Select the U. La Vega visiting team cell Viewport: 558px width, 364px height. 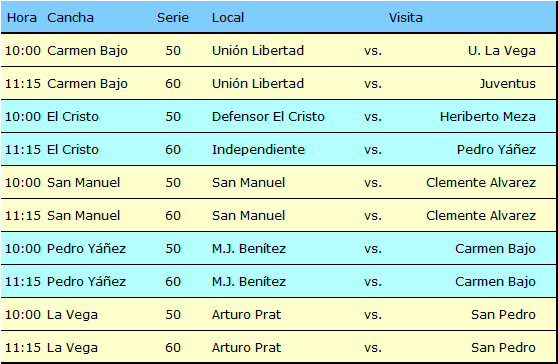point(502,51)
